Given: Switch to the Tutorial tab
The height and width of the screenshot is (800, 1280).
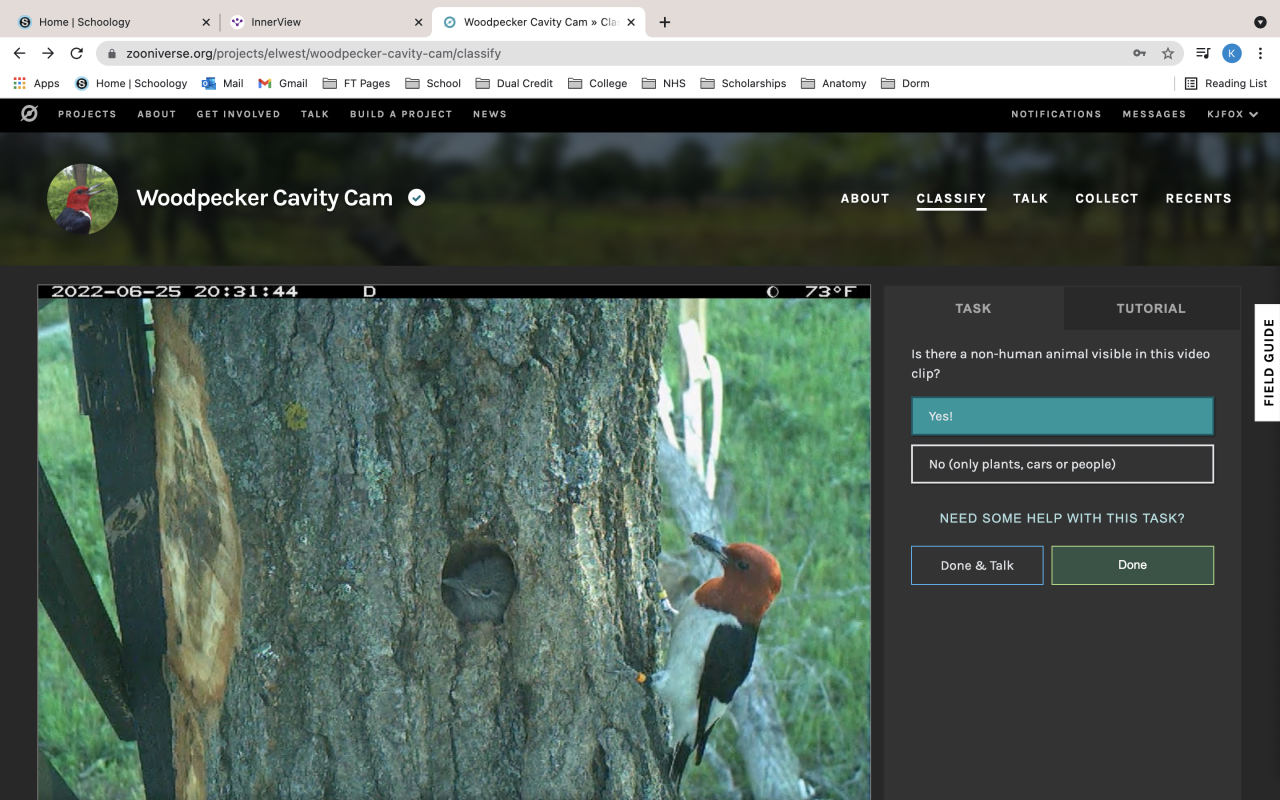Looking at the screenshot, I should [1151, 308].
